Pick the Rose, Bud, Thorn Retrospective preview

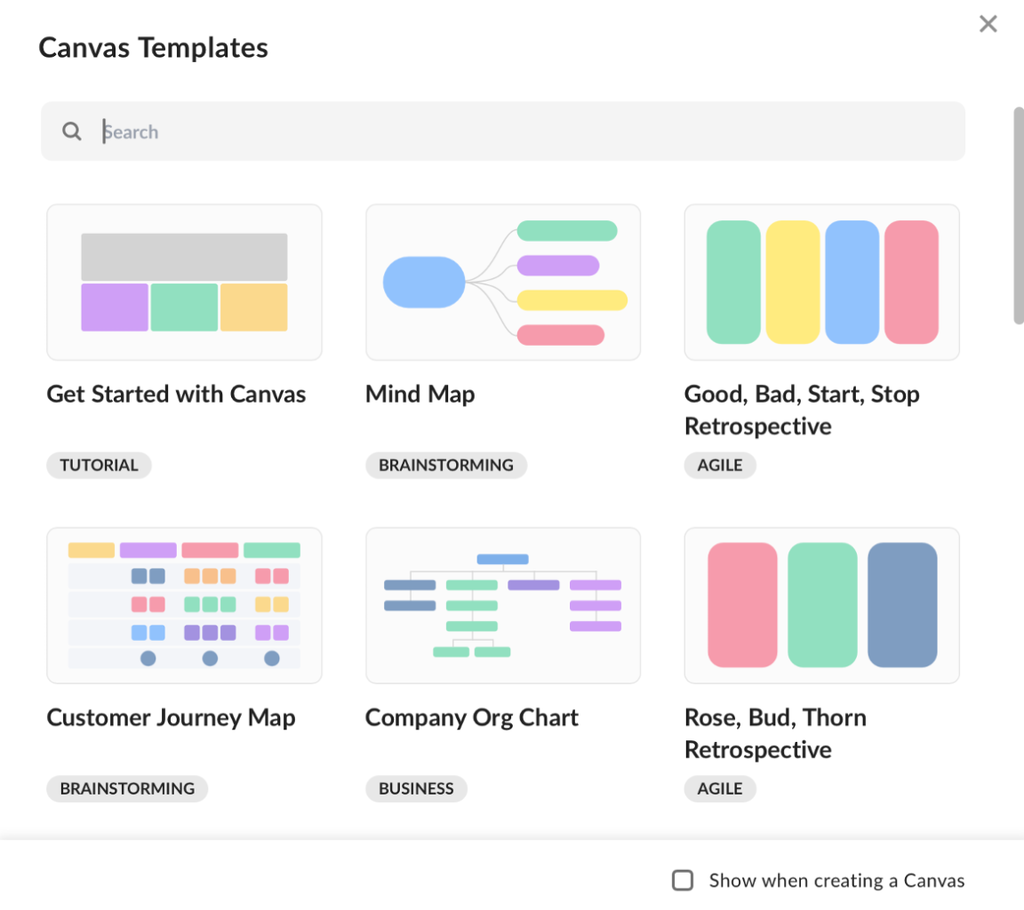821,605
